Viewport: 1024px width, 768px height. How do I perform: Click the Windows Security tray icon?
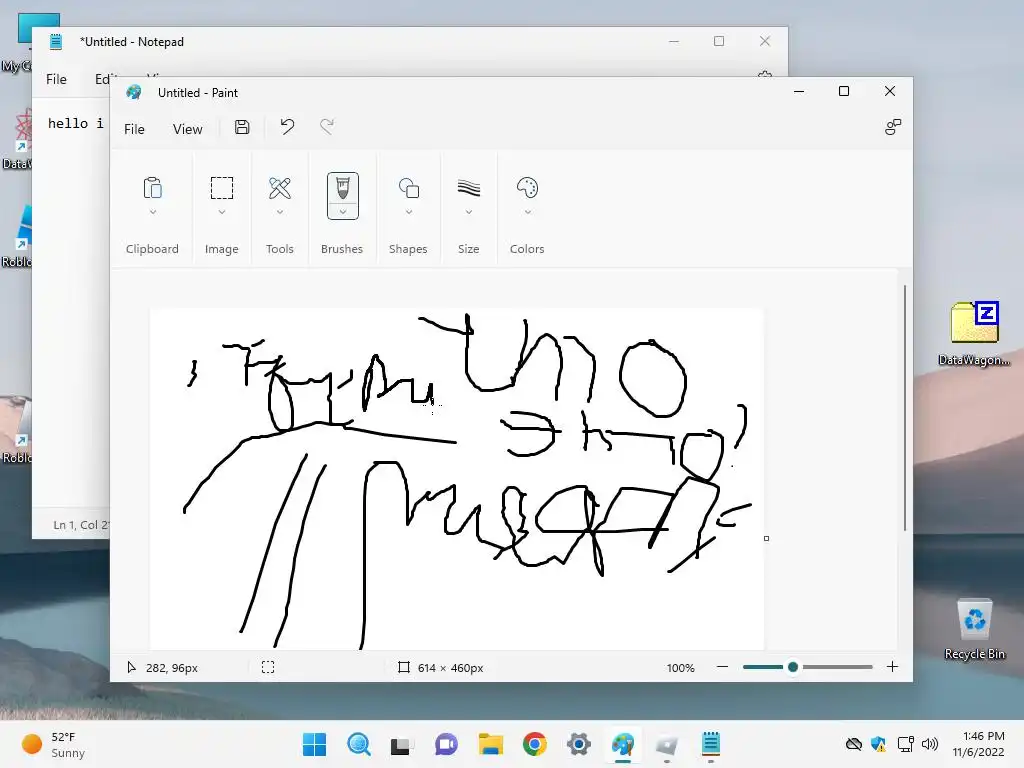point(878,744)
